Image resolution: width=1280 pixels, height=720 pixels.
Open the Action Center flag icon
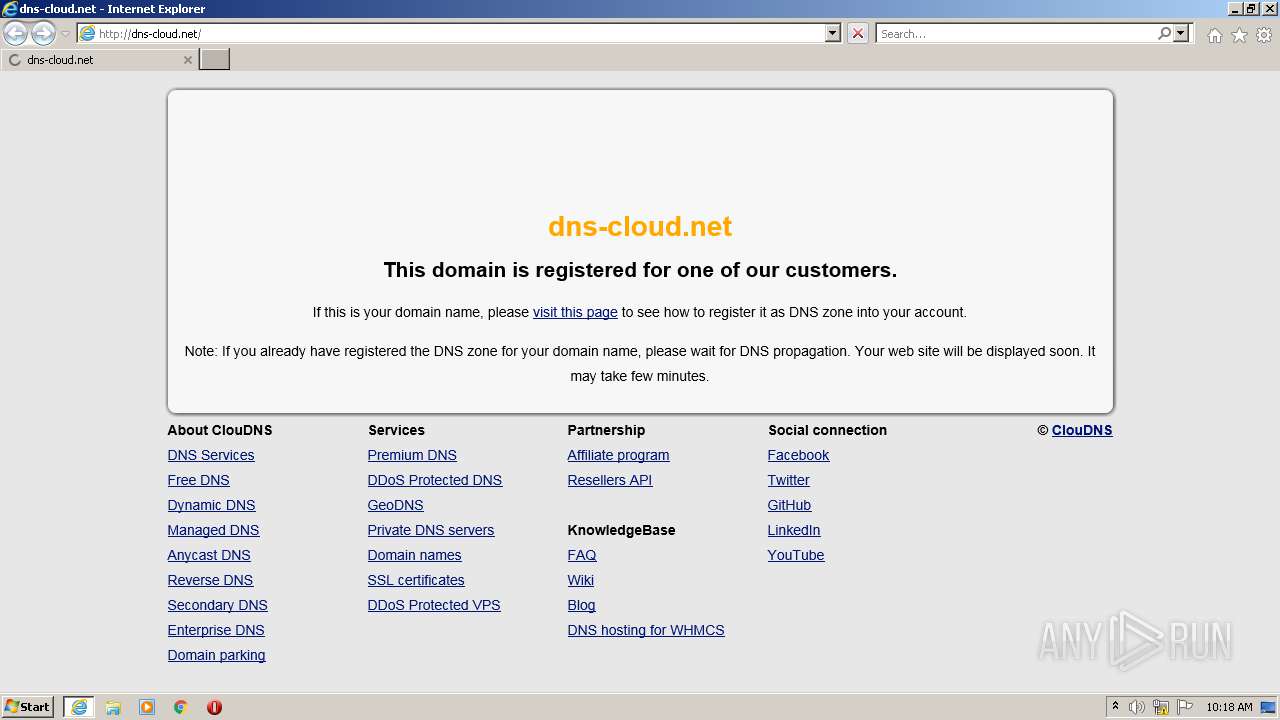coord(1185,707)
